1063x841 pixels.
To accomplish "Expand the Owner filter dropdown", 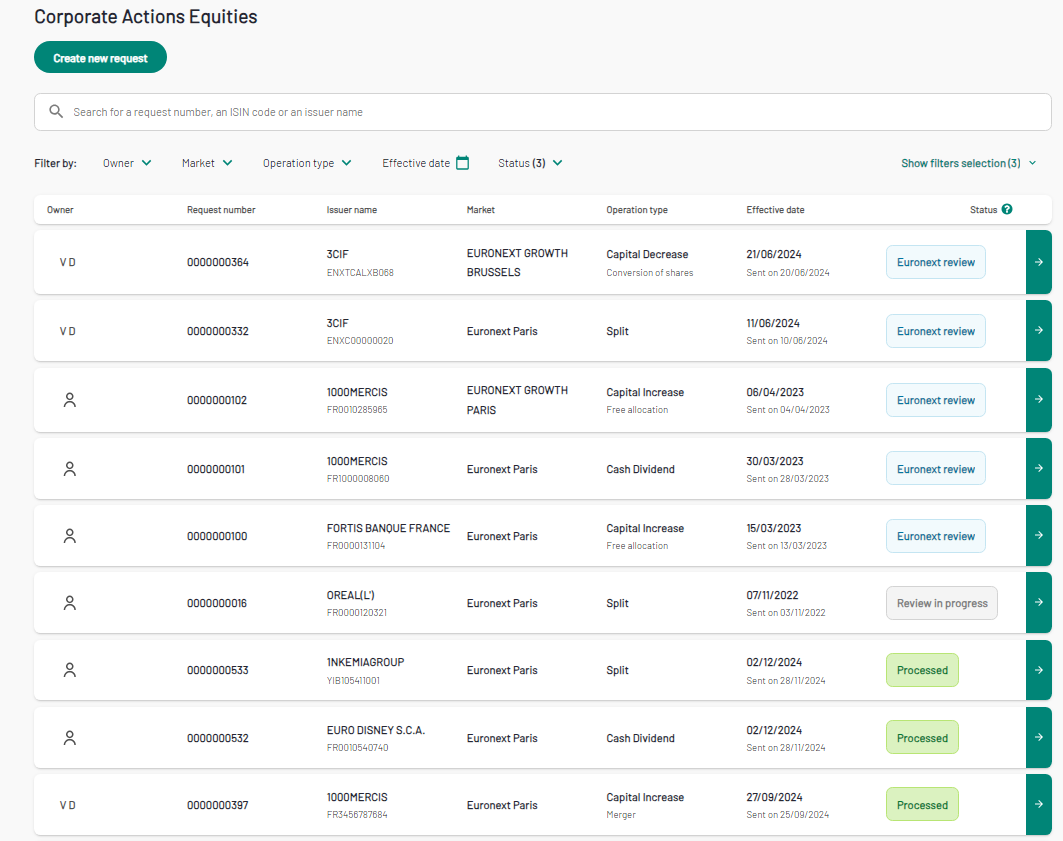I will (x=127, y=163).
